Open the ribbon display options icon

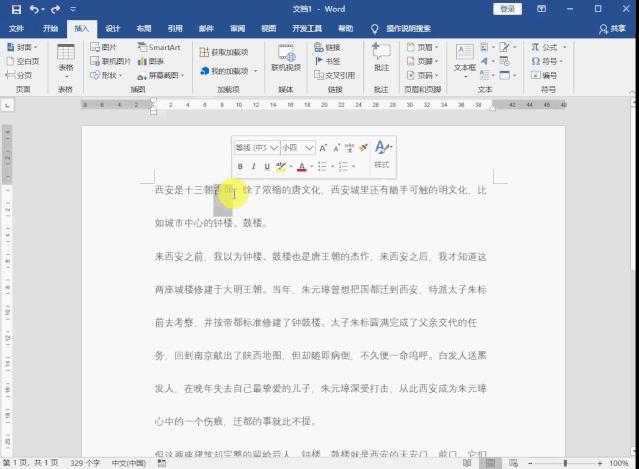[542, 9]
